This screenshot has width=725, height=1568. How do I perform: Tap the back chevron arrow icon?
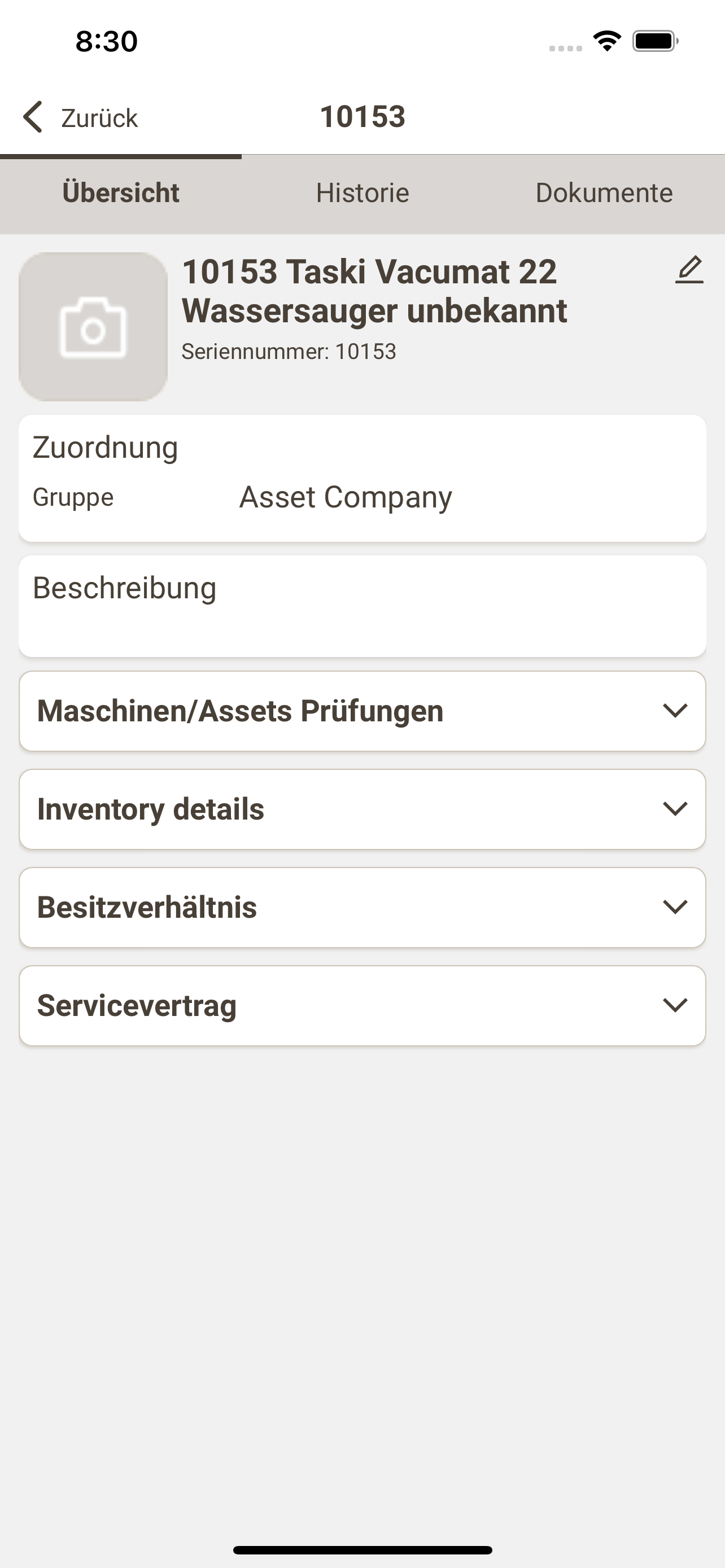pyautogui.click(x=33, y=117)
